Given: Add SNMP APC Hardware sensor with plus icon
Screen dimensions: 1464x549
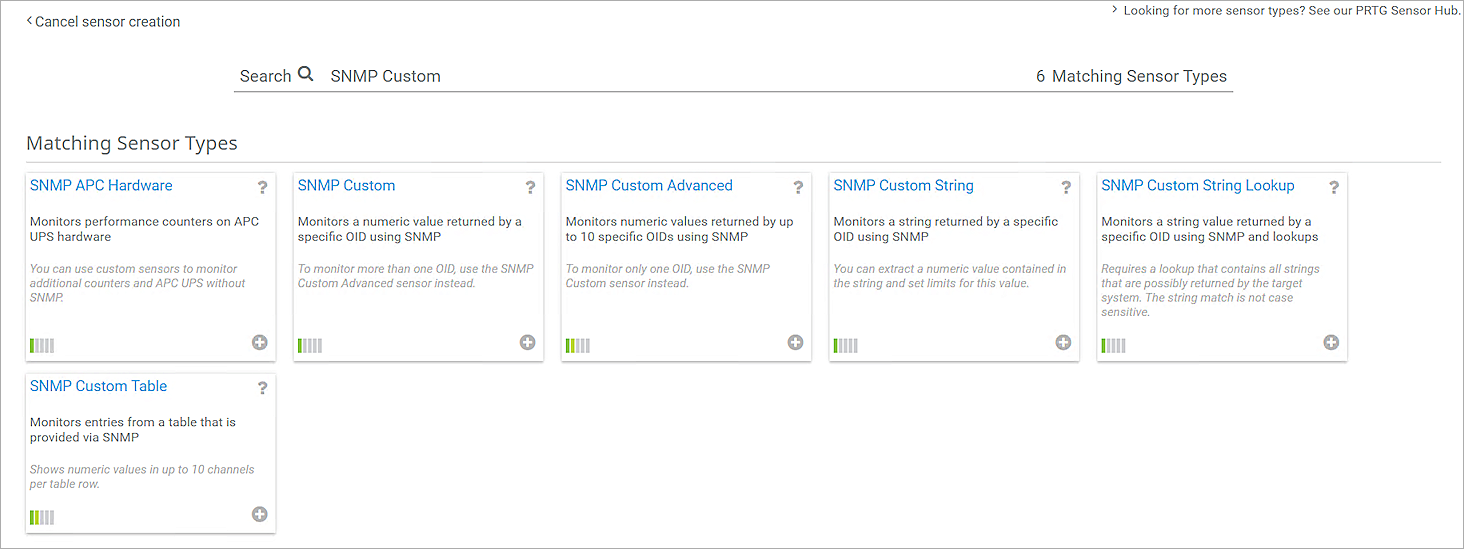Looking at the screenshot, I should (259, 343).
